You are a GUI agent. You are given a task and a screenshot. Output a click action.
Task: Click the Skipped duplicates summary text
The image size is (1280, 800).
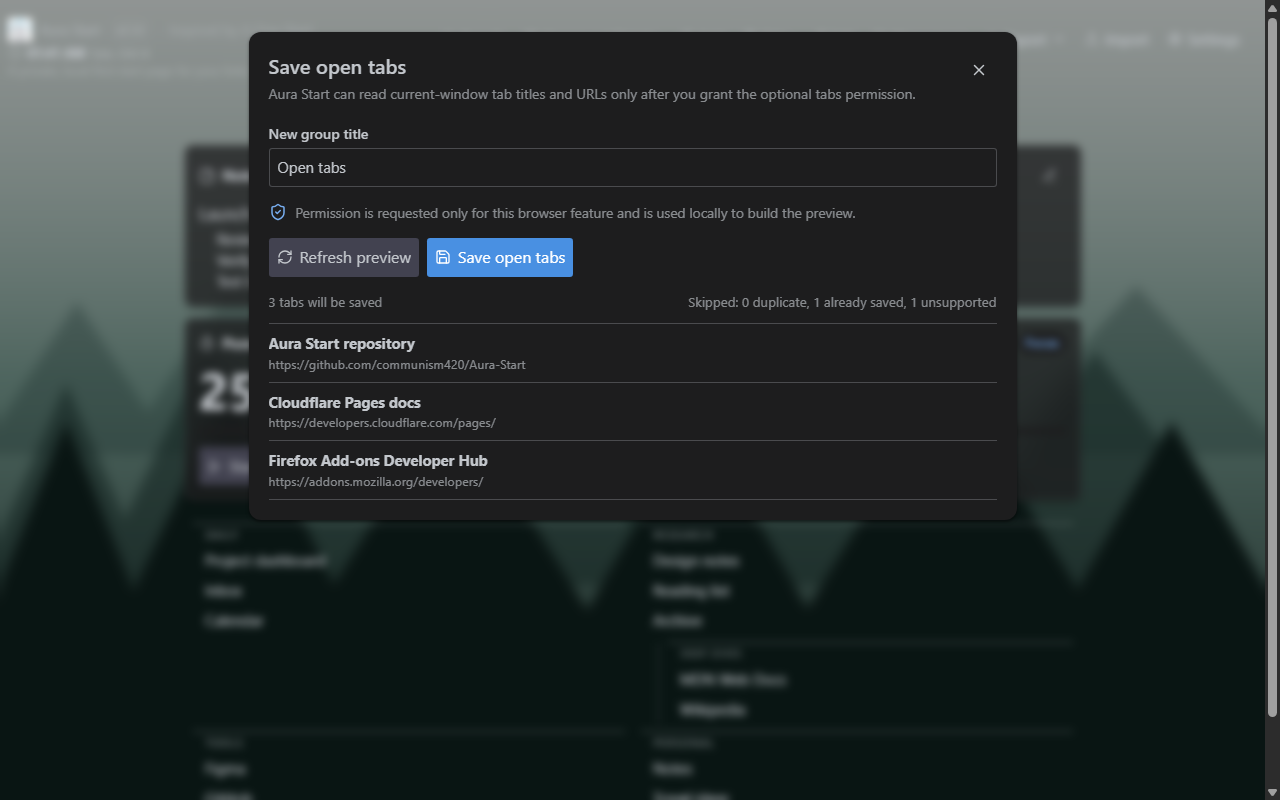[x=842, y=302]
